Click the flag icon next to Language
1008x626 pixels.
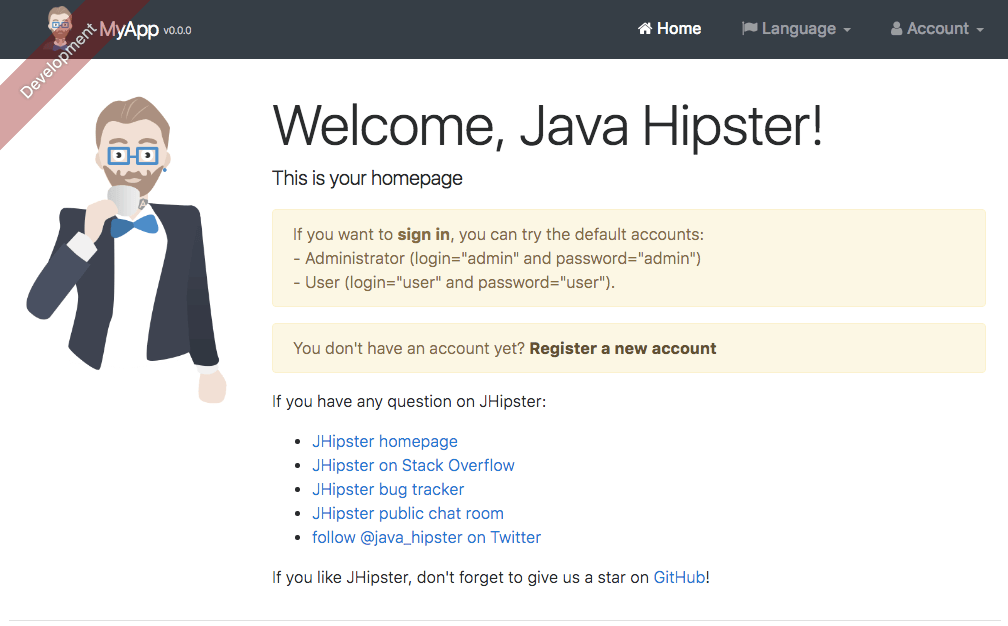point(749,29)
